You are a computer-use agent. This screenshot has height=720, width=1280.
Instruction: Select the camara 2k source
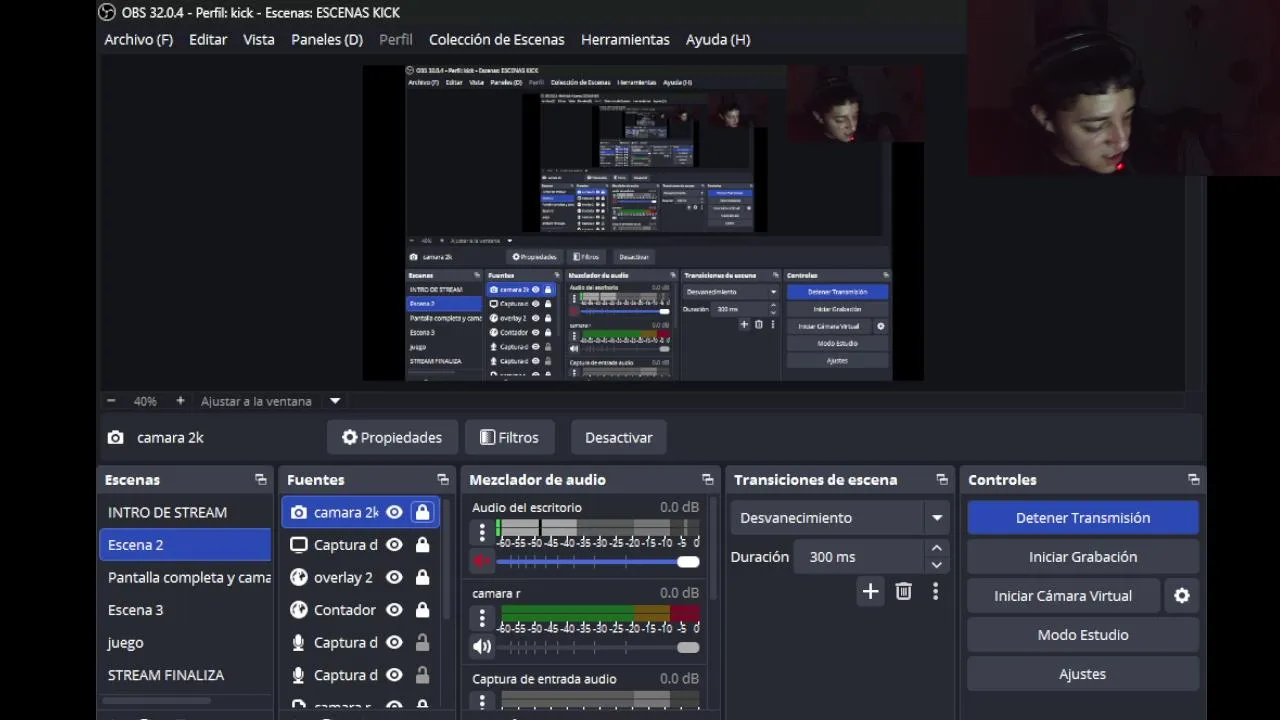point(346,513)
